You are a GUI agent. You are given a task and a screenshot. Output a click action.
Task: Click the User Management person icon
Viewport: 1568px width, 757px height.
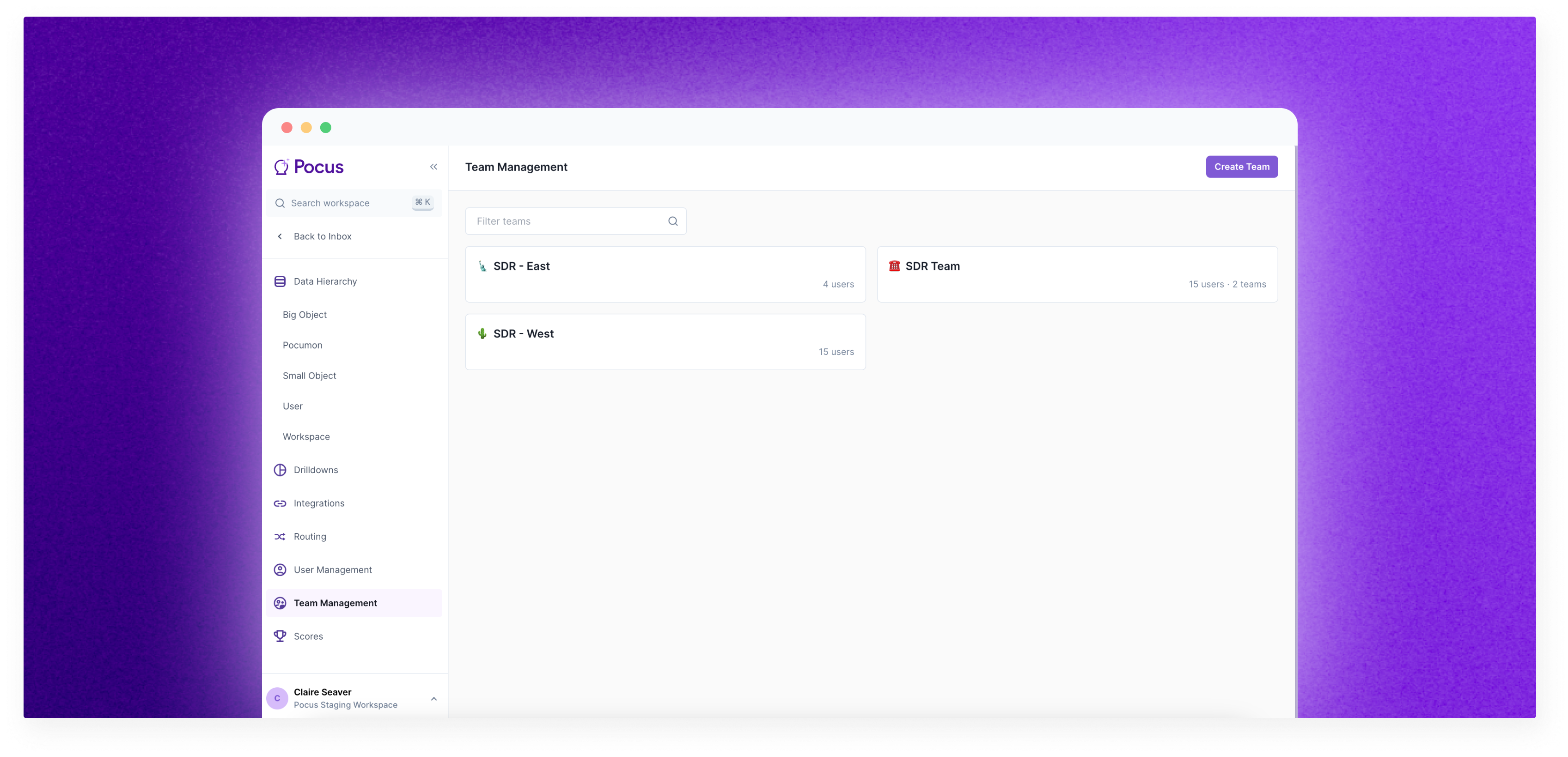pyautogui.click(x=280, y=569)
